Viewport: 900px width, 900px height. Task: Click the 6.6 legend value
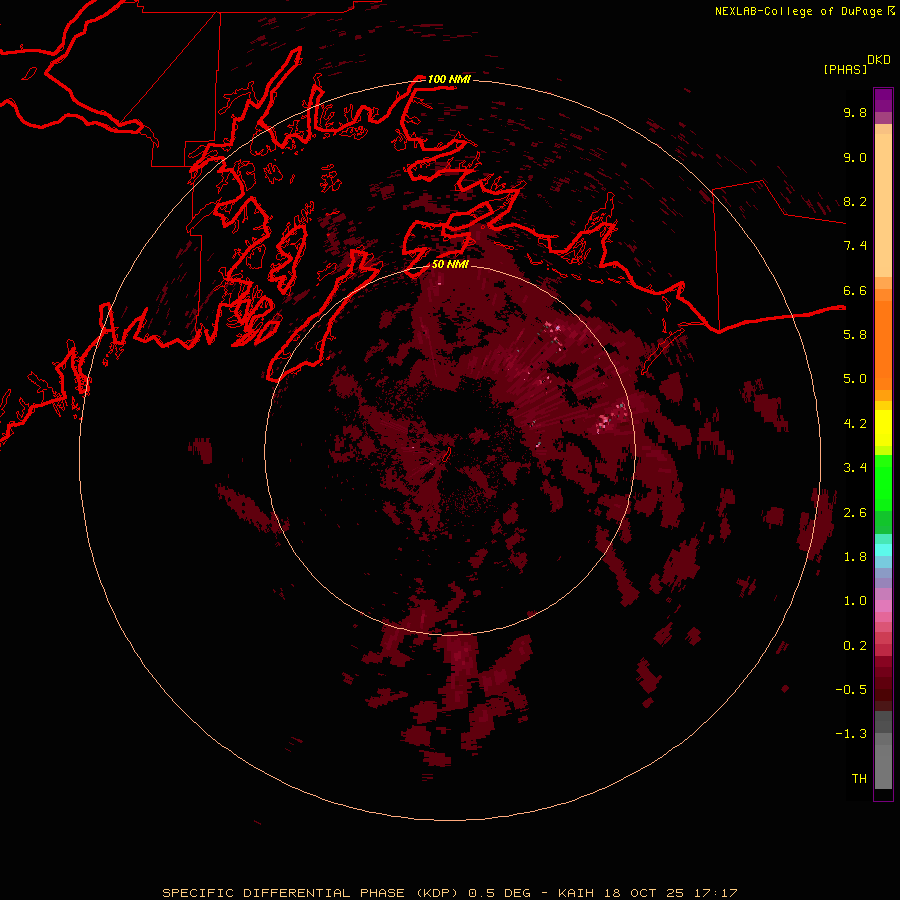(855, 290)
